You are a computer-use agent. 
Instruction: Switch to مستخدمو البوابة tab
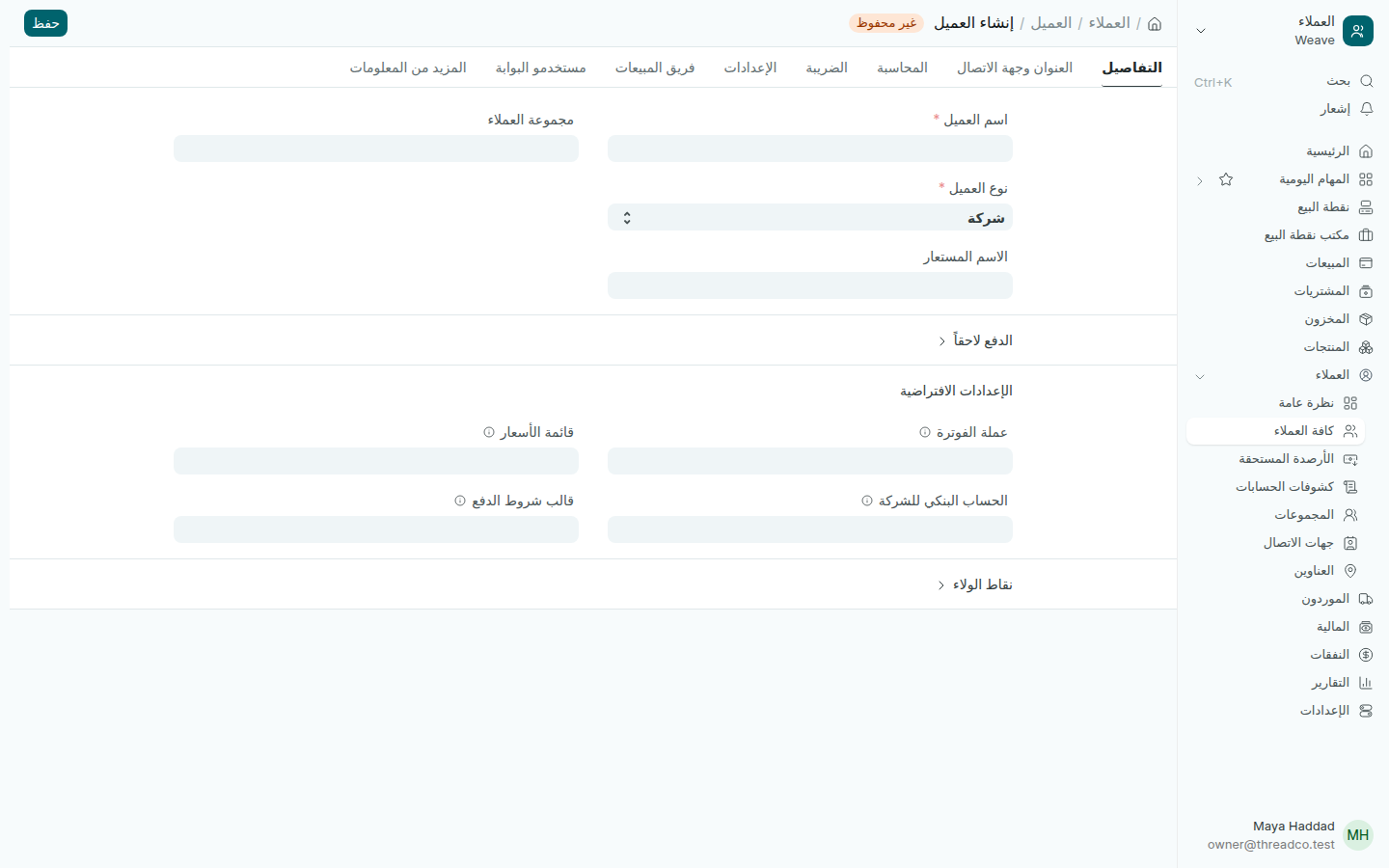tap(541, 68)
